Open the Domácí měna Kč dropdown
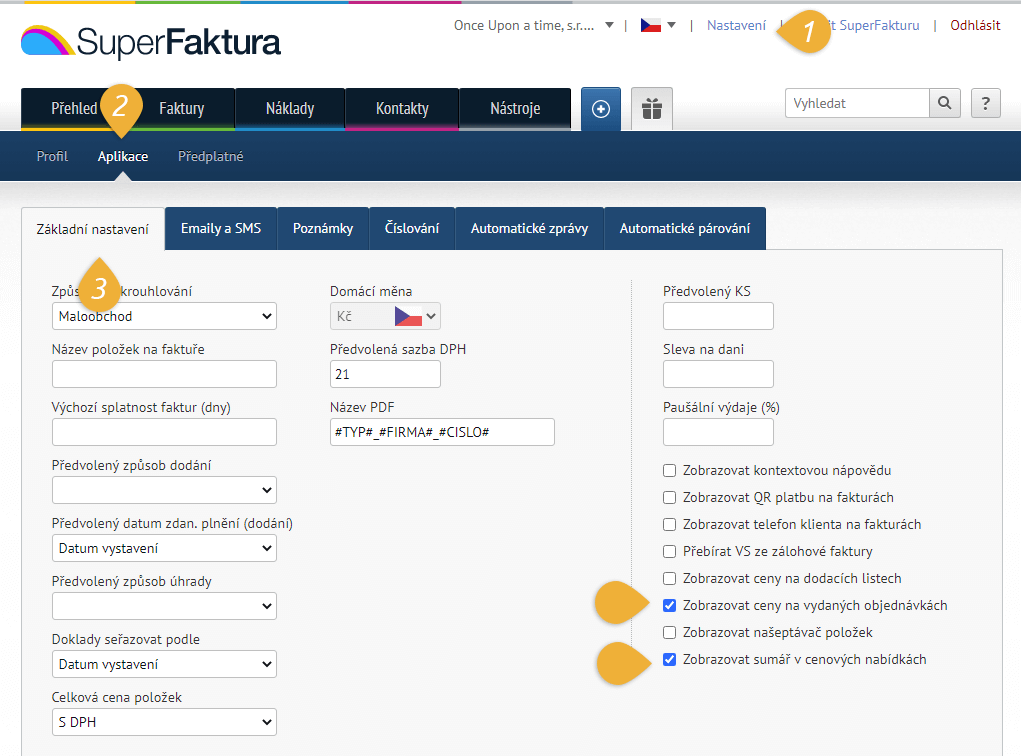The width and height of the screenshot is (1021, 756). pyautogui.click(x=385, y=316)
